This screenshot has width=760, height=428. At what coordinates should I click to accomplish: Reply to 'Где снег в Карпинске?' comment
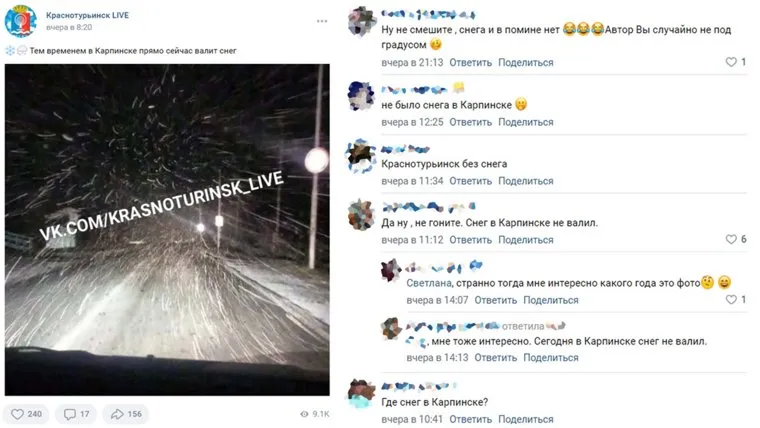coord(470,419)
